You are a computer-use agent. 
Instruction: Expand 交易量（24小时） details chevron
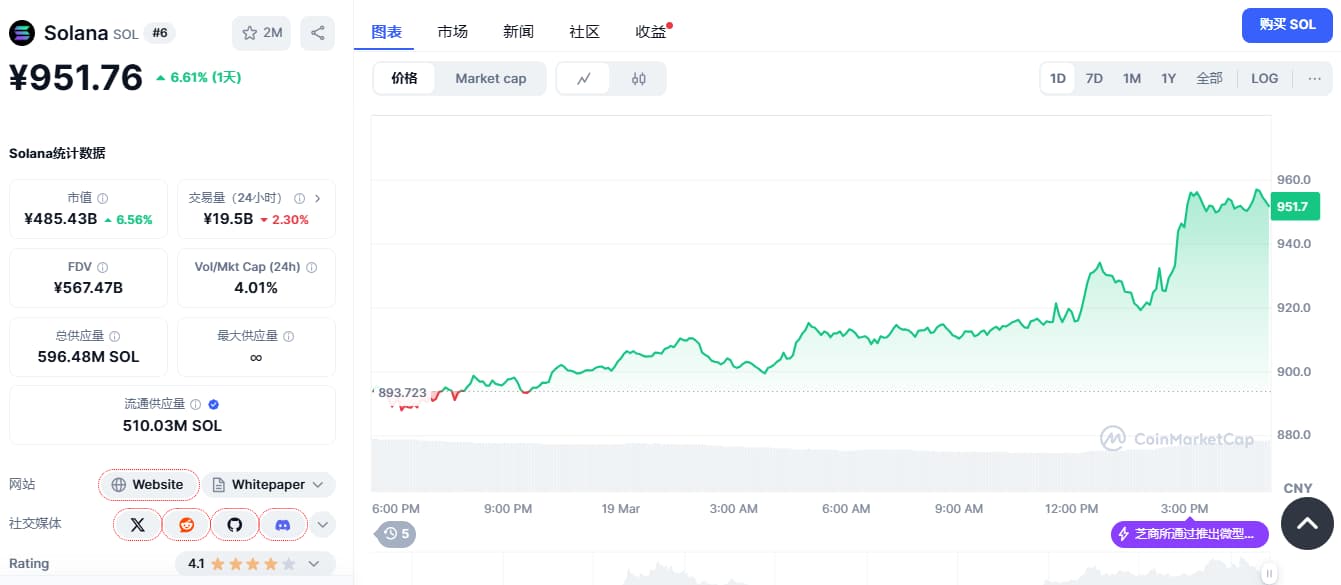tap(318, 198)
